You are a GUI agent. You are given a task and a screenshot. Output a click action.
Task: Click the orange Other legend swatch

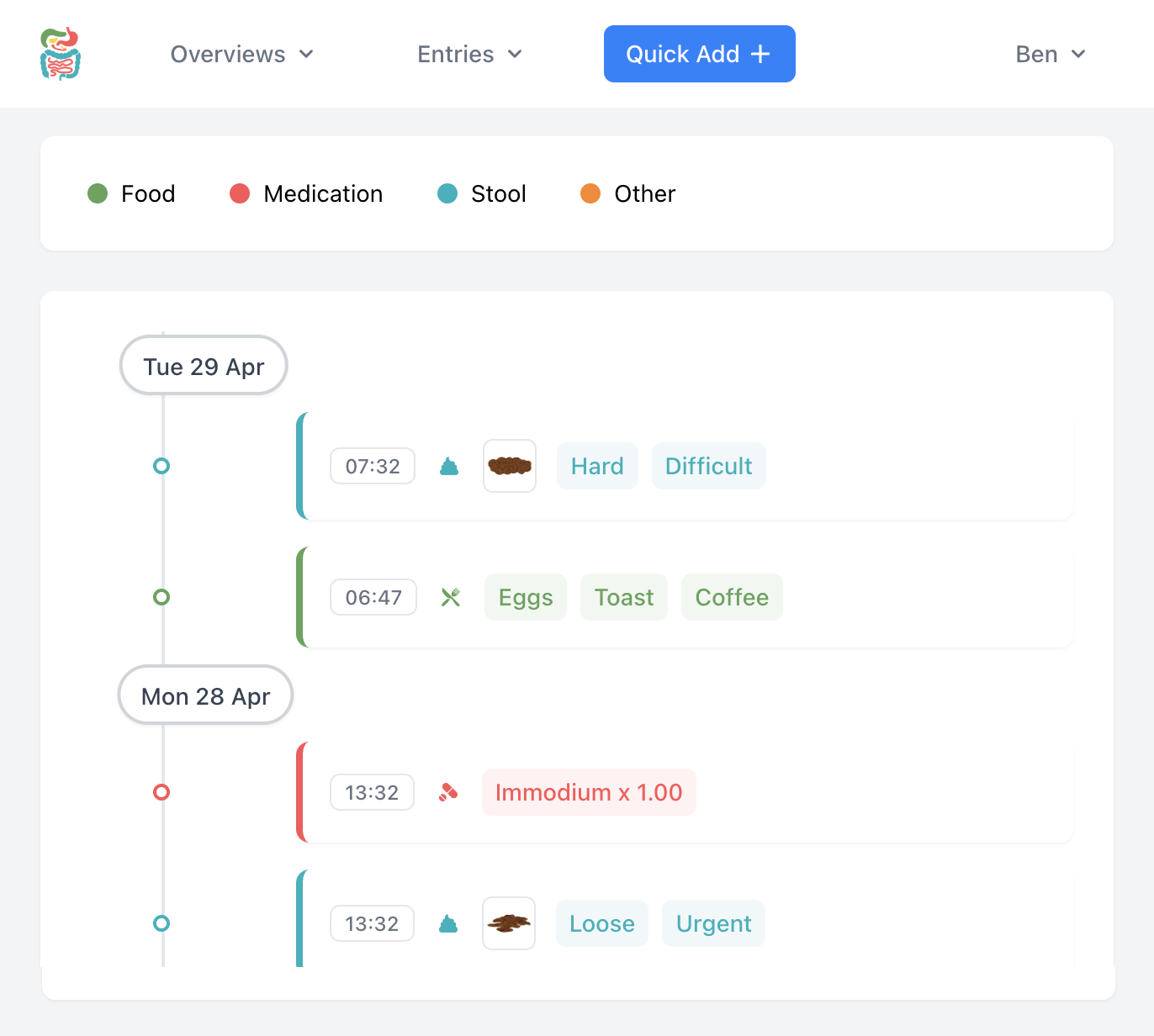point(590,193)
